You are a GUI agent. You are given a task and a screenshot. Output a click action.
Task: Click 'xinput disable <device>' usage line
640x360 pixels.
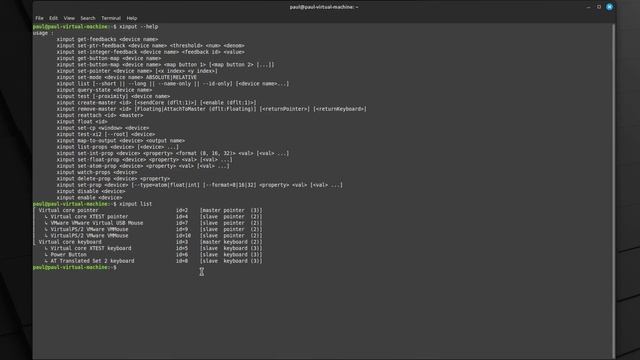91,191
